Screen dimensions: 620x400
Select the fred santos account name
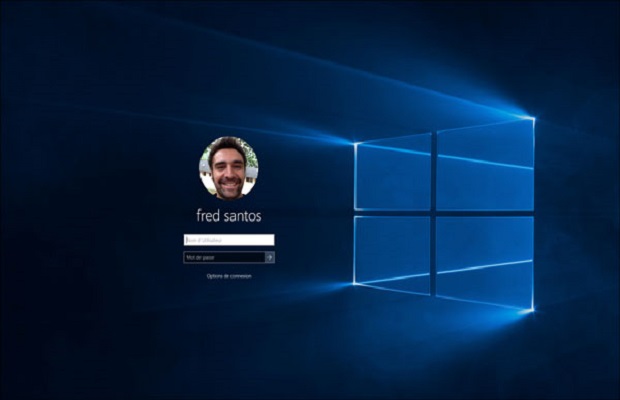pyautogui.click(x=229, y=215)
